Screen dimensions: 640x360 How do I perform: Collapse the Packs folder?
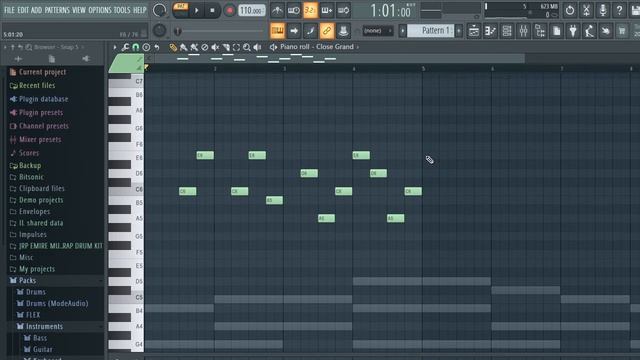[x=27, y=281]
